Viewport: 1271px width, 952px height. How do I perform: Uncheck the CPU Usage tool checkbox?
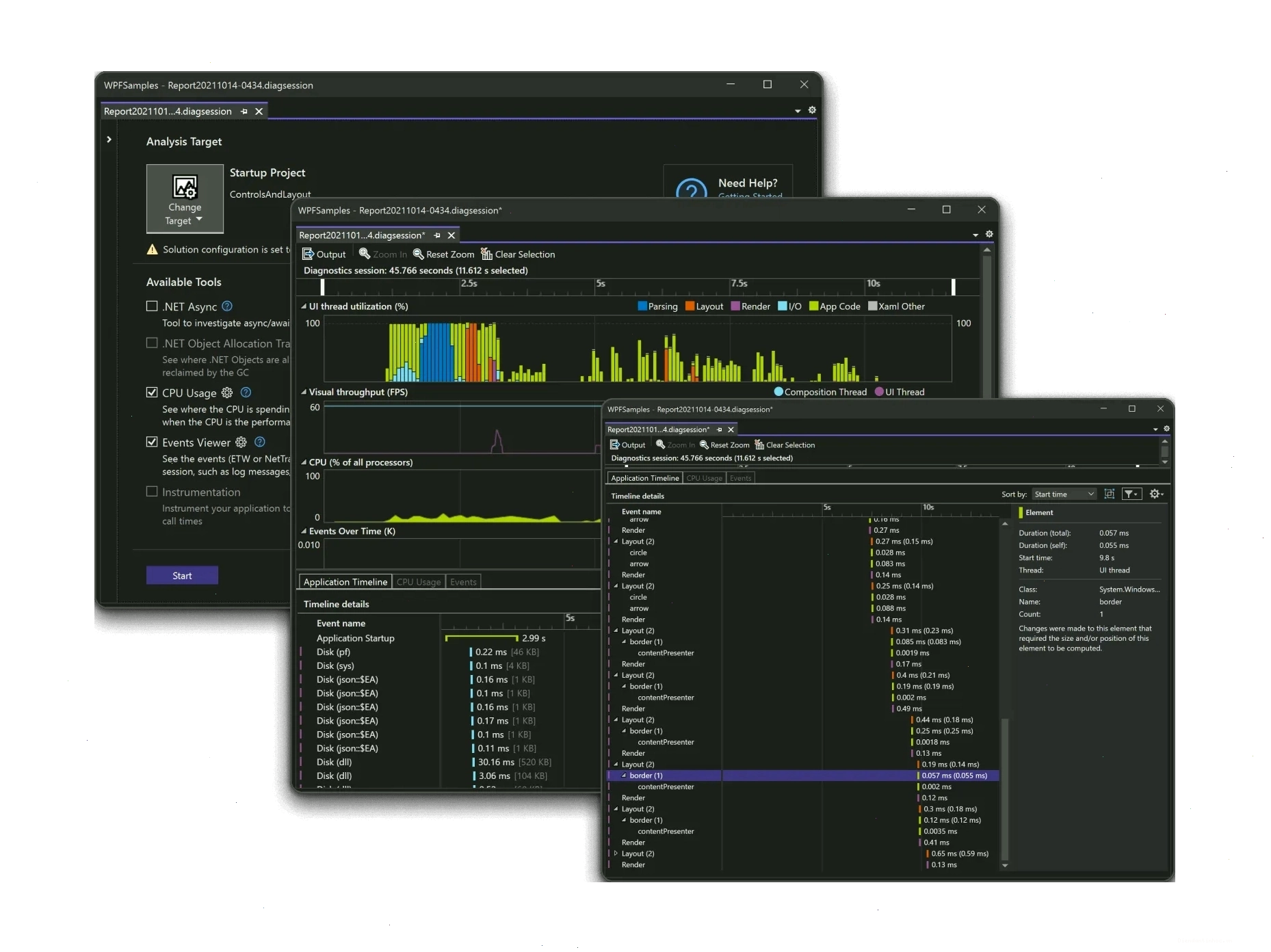(x=152, y=393)
